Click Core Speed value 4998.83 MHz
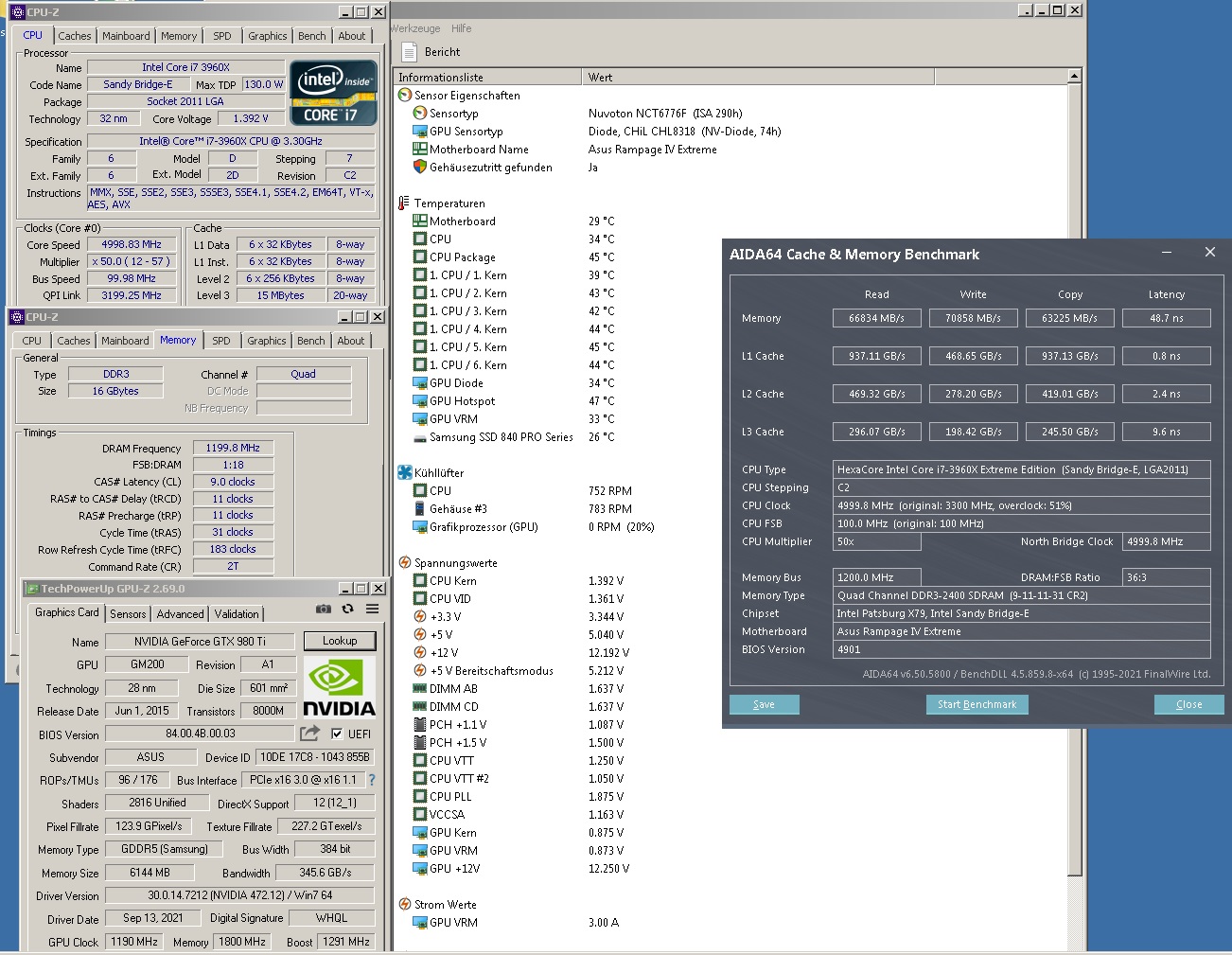1232x955 pixels. point(132,244)
